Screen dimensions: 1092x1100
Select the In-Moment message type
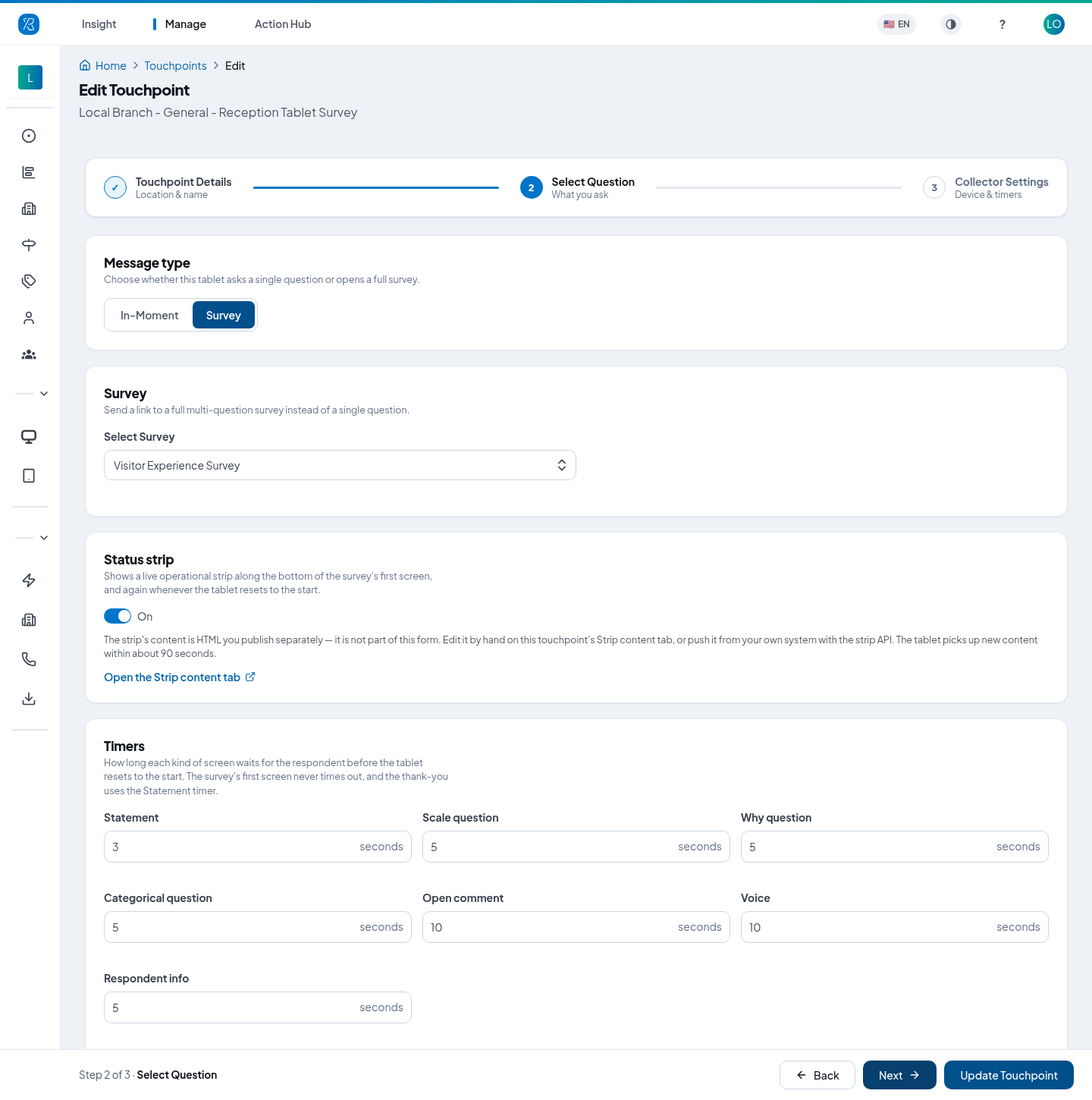[x=149, y=315]
